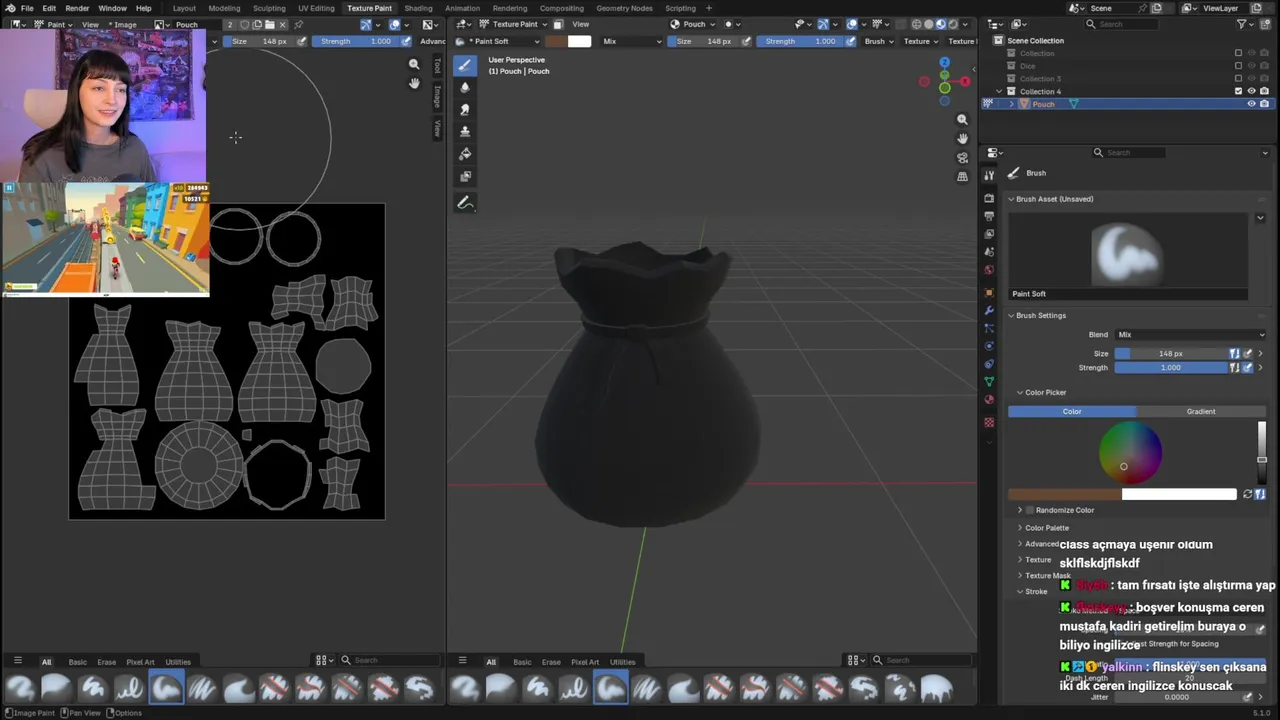Collapse the Brush Settings panel
Screen dimensions: 1280x720
tap(1011, 316)
